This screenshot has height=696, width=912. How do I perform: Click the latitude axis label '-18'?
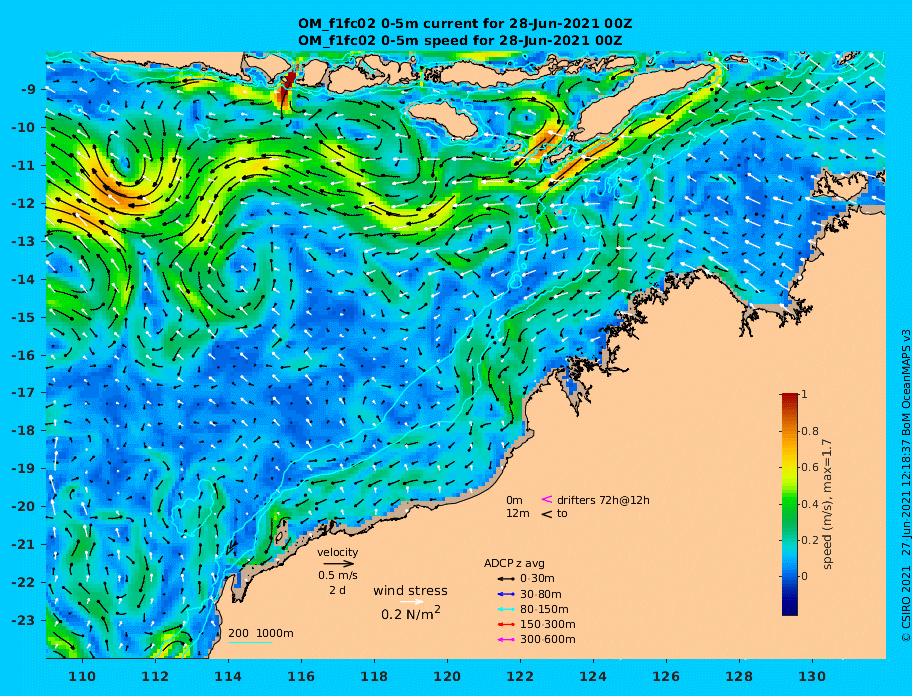pyautogui.click(x=26, y=431)
